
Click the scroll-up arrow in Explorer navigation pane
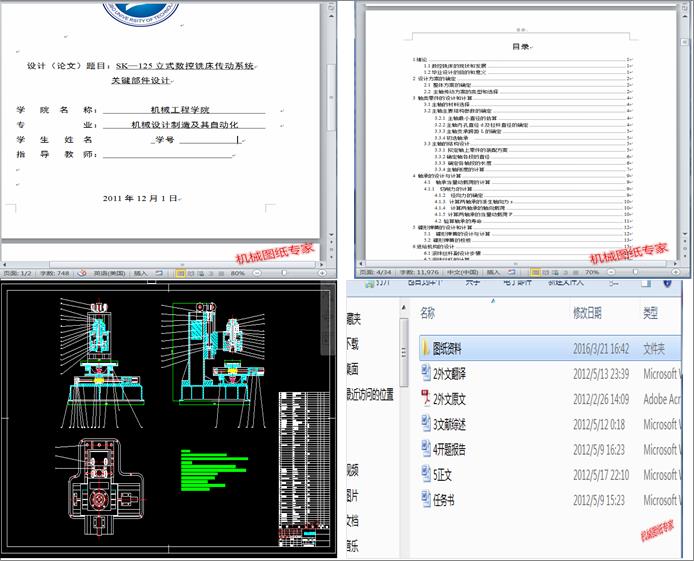pos(404,307)
